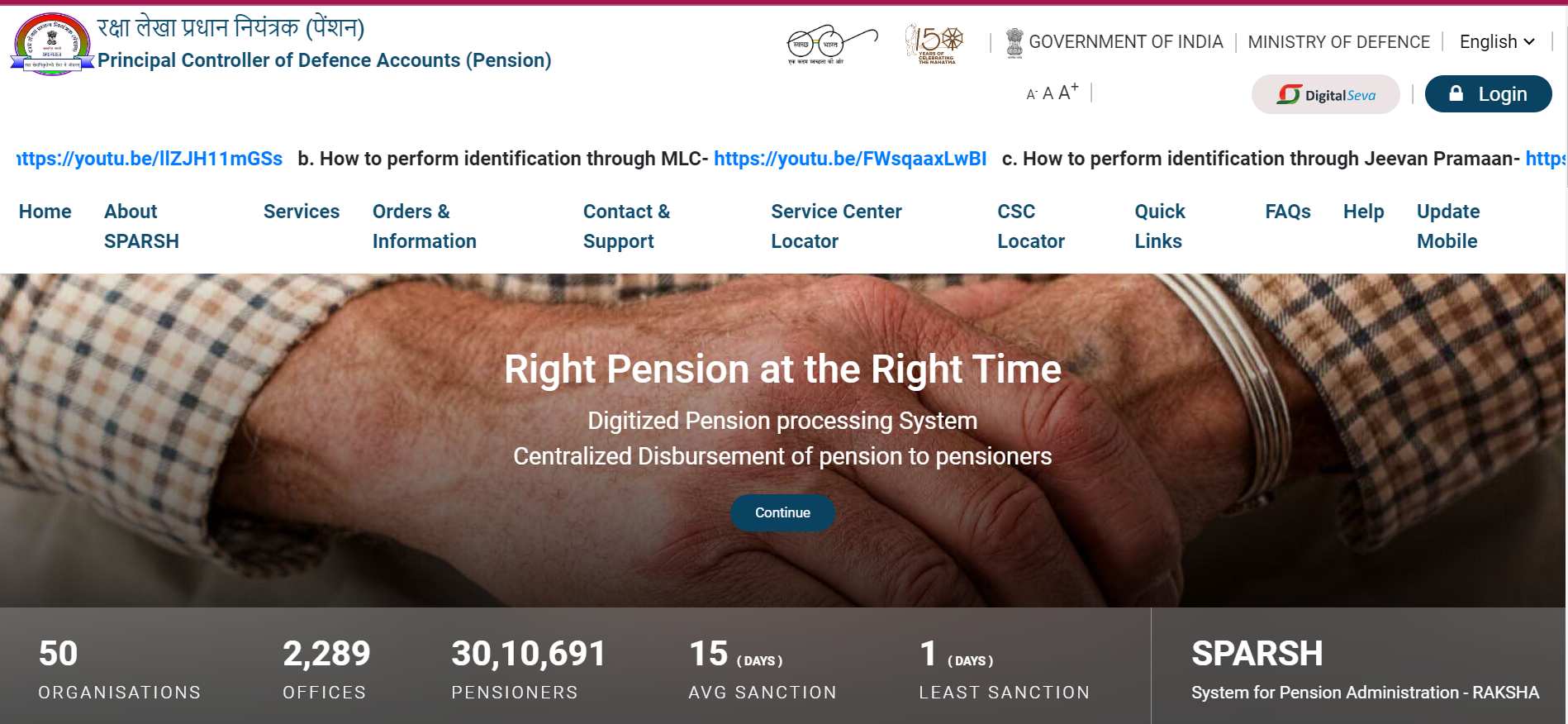
Task: Expand the Quick Links menu
Action: [1158, 226]
